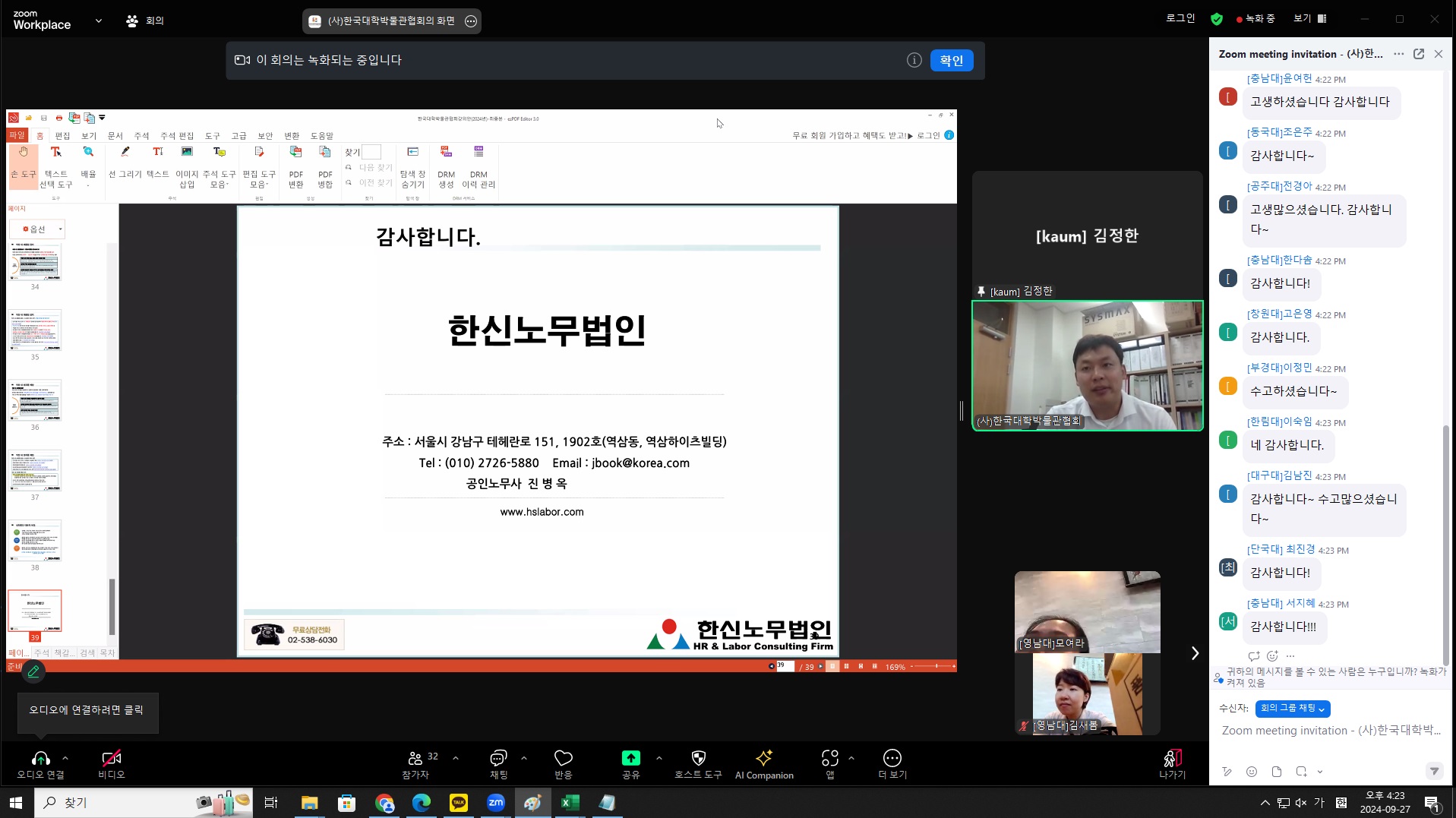
Task: Click the send message arrow in chat
Action: (x=1434, y=771)
